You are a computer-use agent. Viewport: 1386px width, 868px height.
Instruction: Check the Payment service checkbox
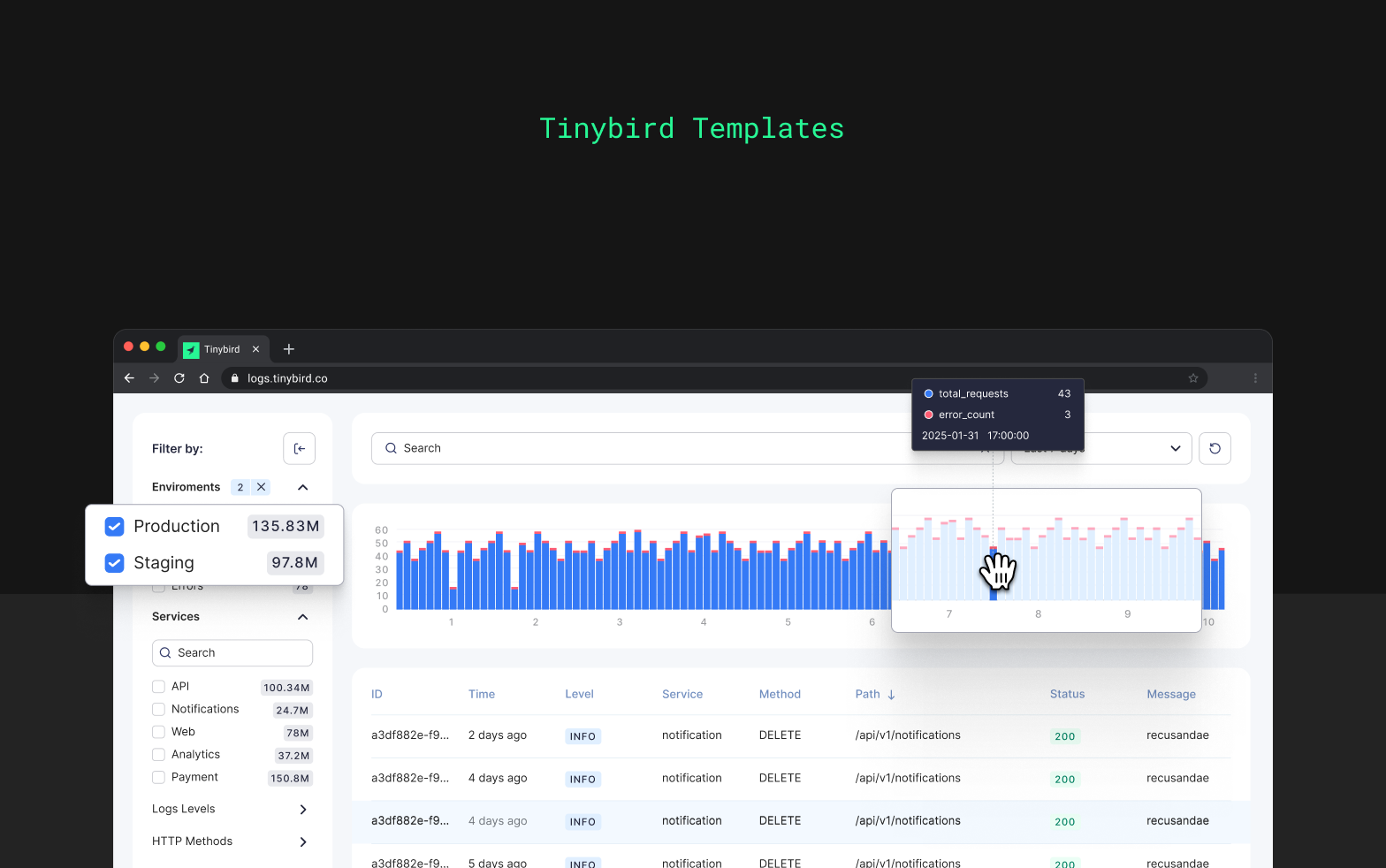[x=159, y=778]
